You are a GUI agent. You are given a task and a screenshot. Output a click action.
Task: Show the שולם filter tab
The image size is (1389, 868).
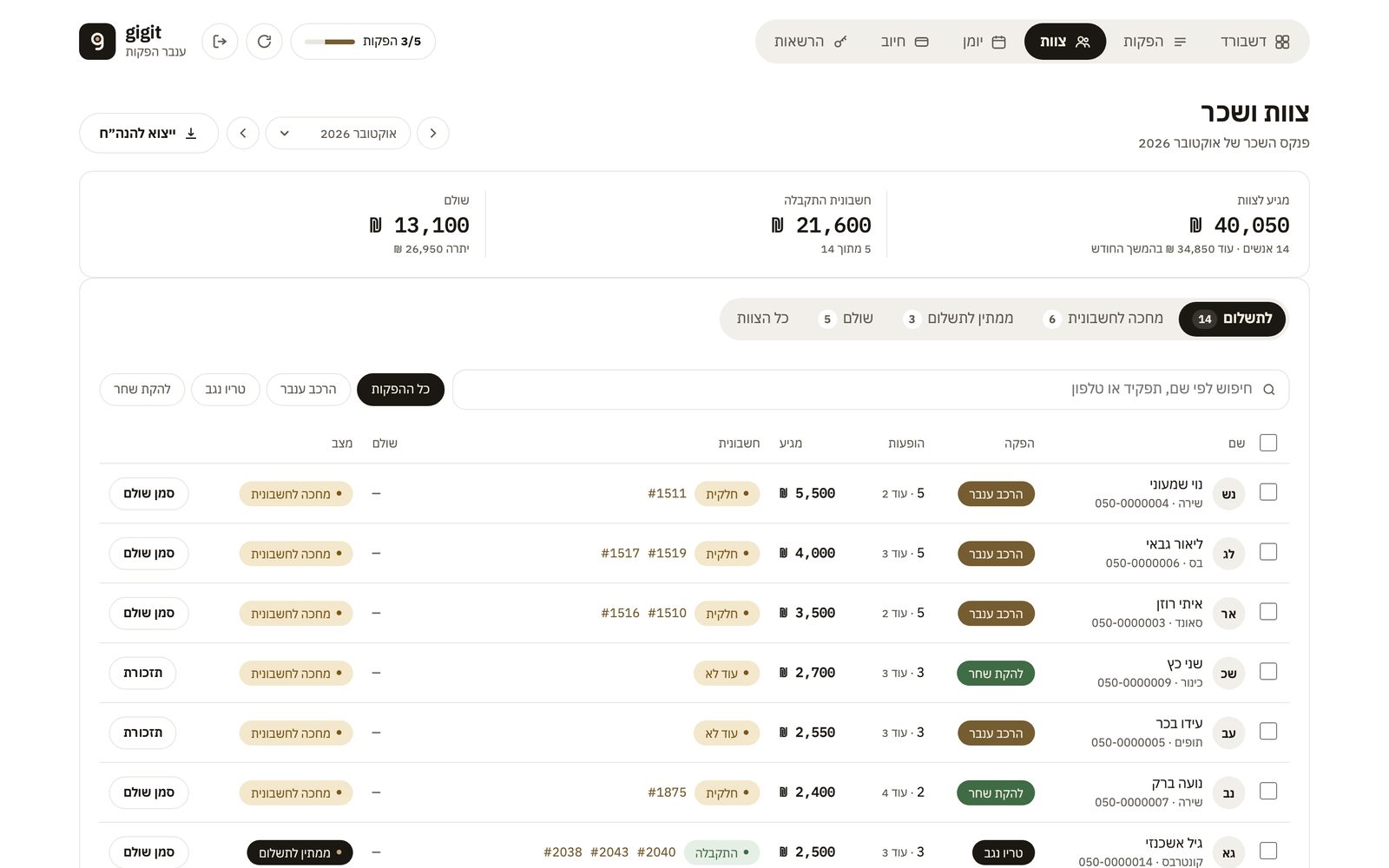click(846, 319)
